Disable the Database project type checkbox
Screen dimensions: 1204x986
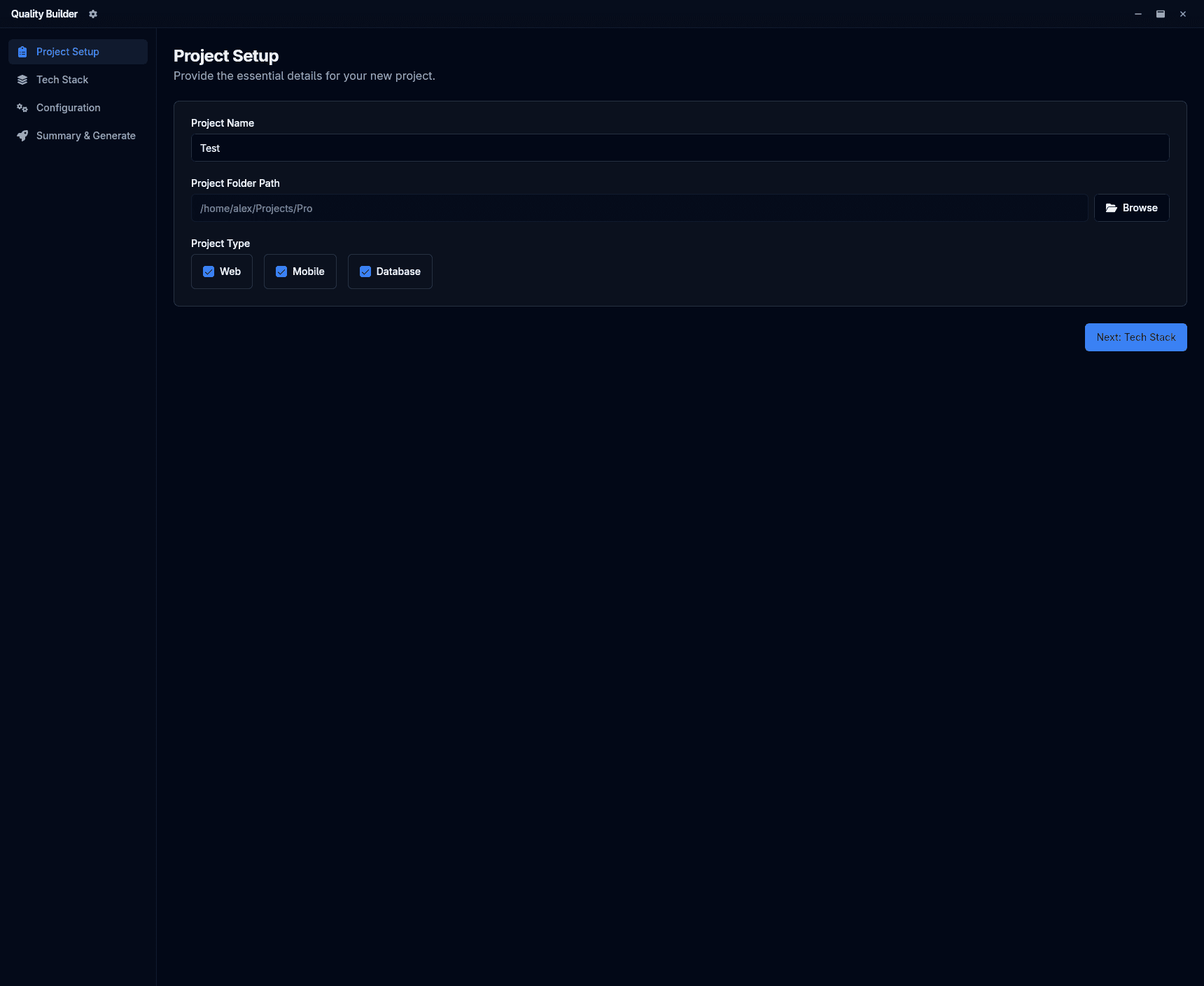pyautogui.click(x=365, y=272)
